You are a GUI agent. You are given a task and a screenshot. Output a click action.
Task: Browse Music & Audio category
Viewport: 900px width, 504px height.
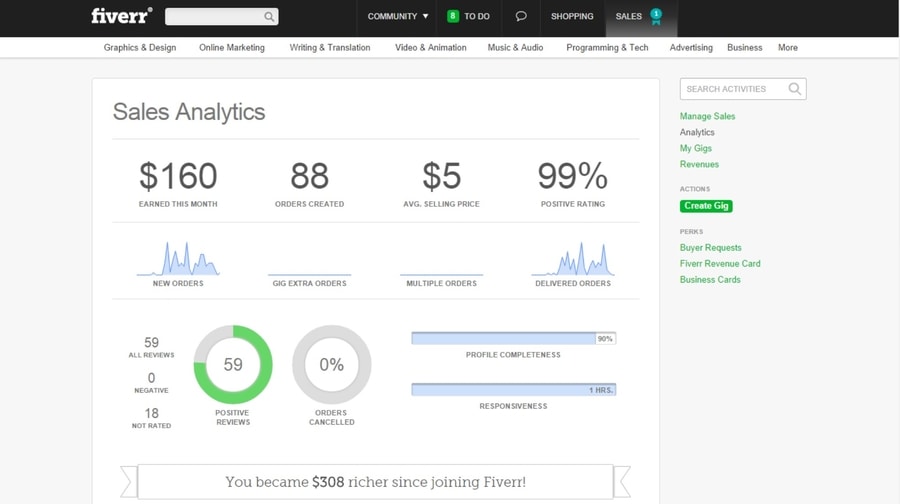pos(515,48)
